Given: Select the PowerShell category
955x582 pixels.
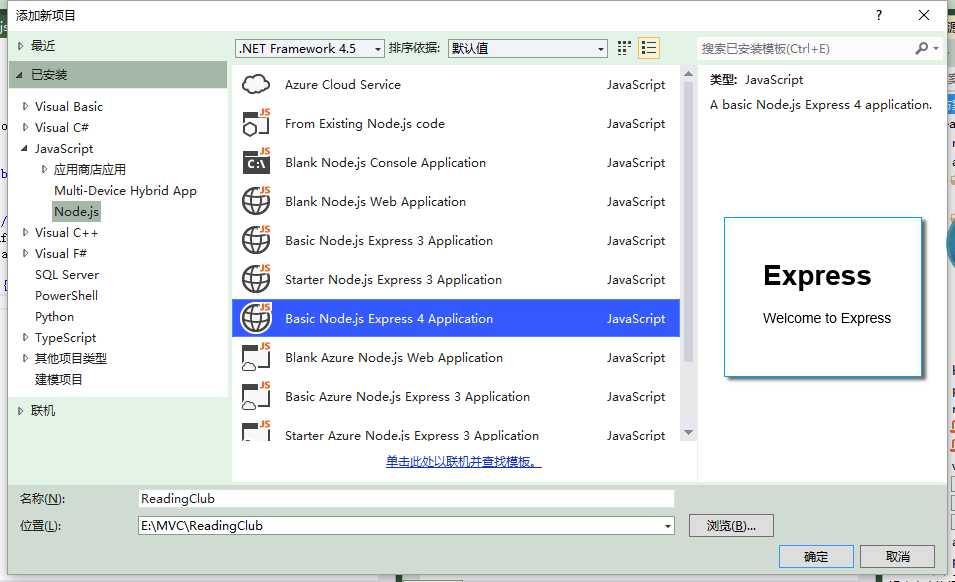Looking at the screenshot, I should coord(66,295).
